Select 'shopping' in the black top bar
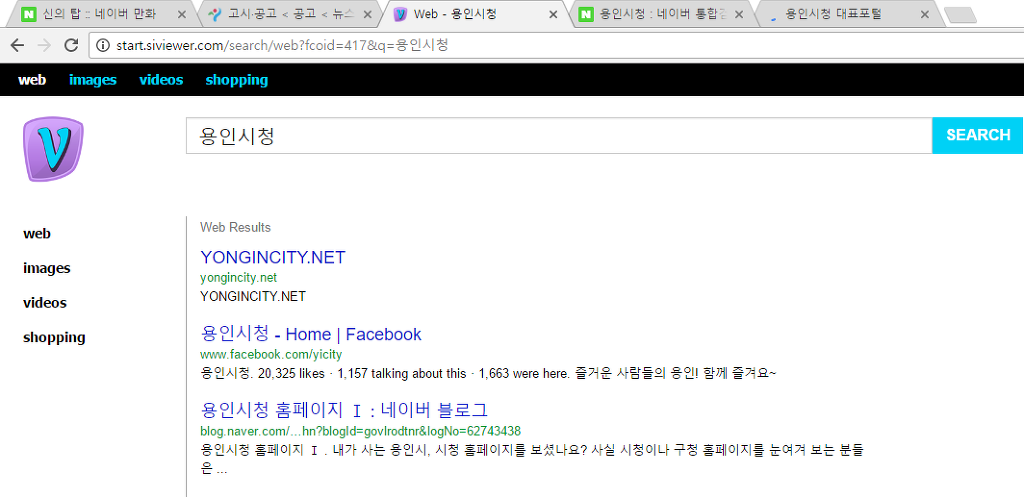This screenshot has height=497, width=1024. point(236,80)
